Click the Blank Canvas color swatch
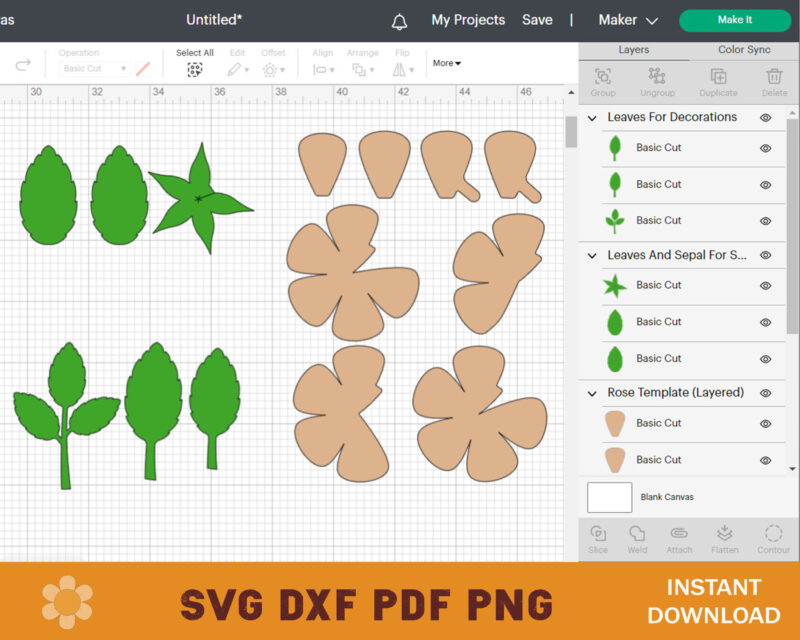This screenshot has width=800, height=640. point(609,496)
